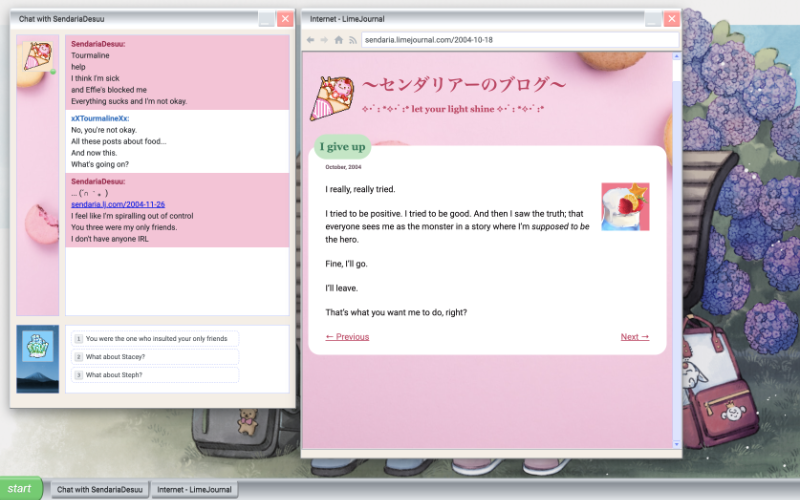
Task: Click the browser back arrow icon
Action: click(310, 40)
